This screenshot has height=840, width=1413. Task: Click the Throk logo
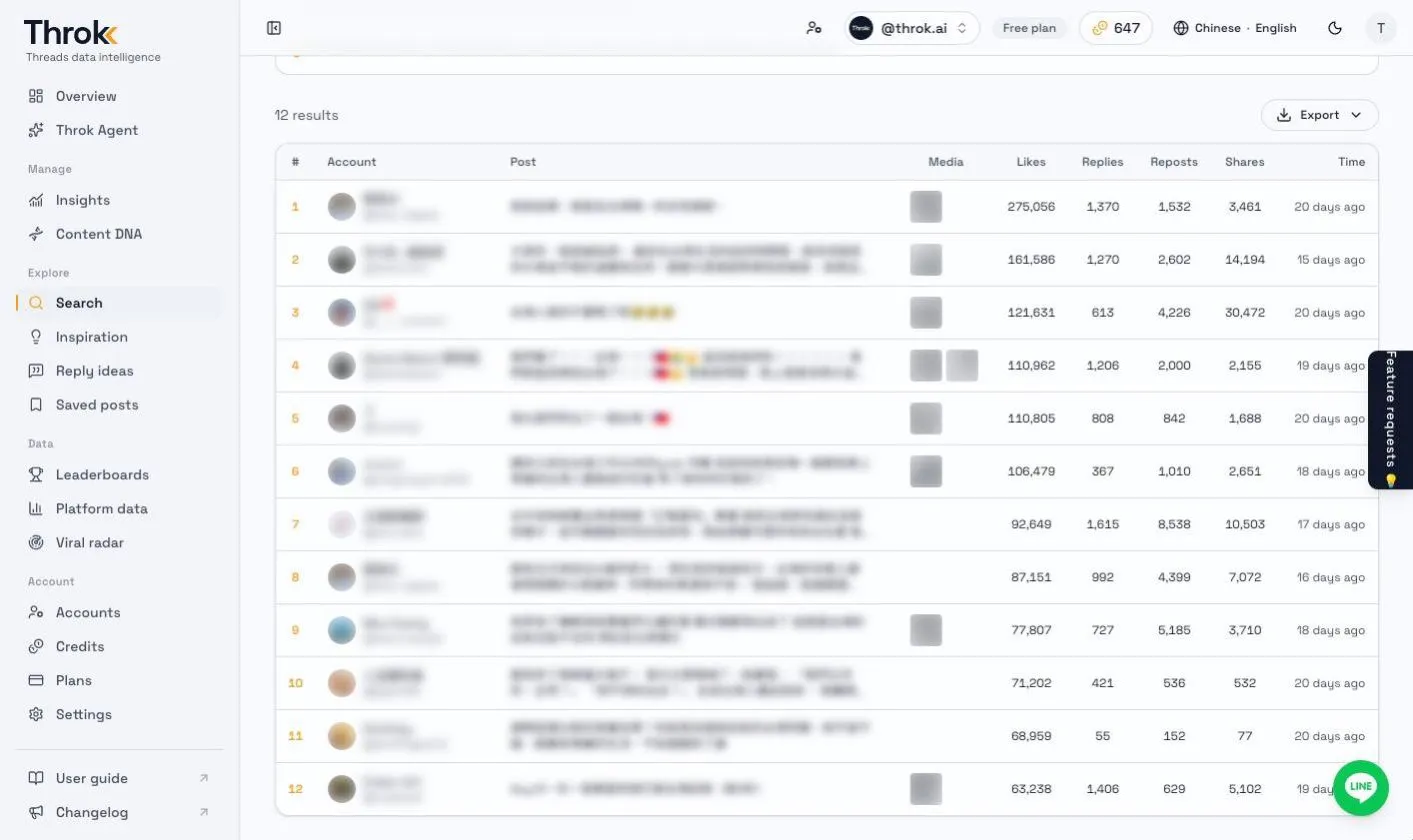[71, 33]
